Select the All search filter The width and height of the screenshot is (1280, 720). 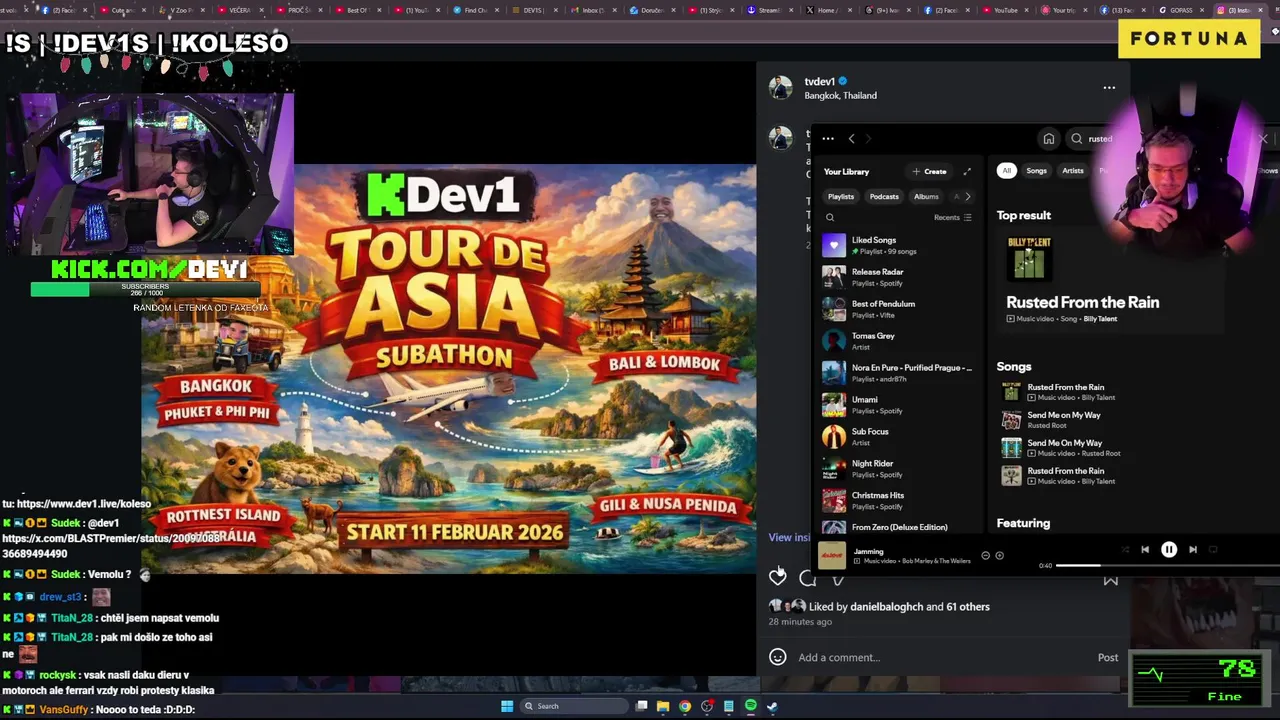(1007, 171)
